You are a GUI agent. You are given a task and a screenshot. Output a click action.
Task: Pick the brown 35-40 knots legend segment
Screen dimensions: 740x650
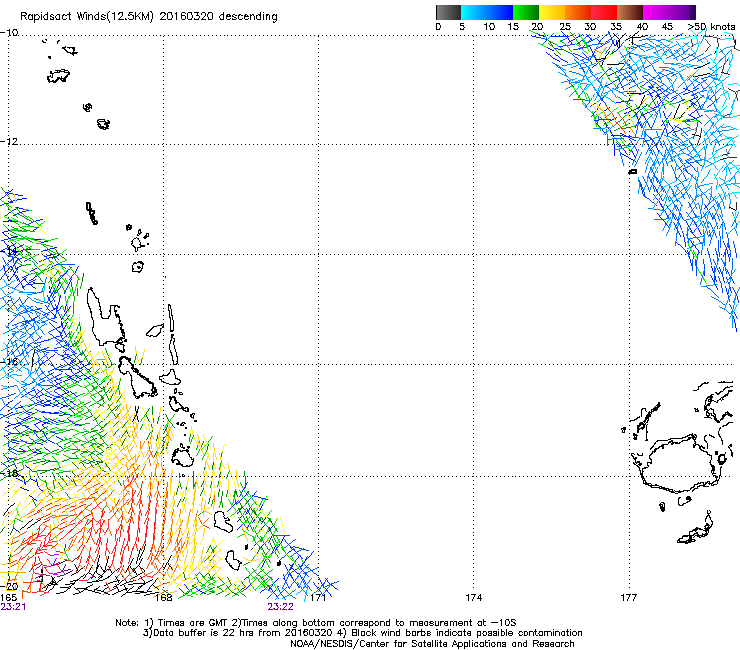click(630, 12)
